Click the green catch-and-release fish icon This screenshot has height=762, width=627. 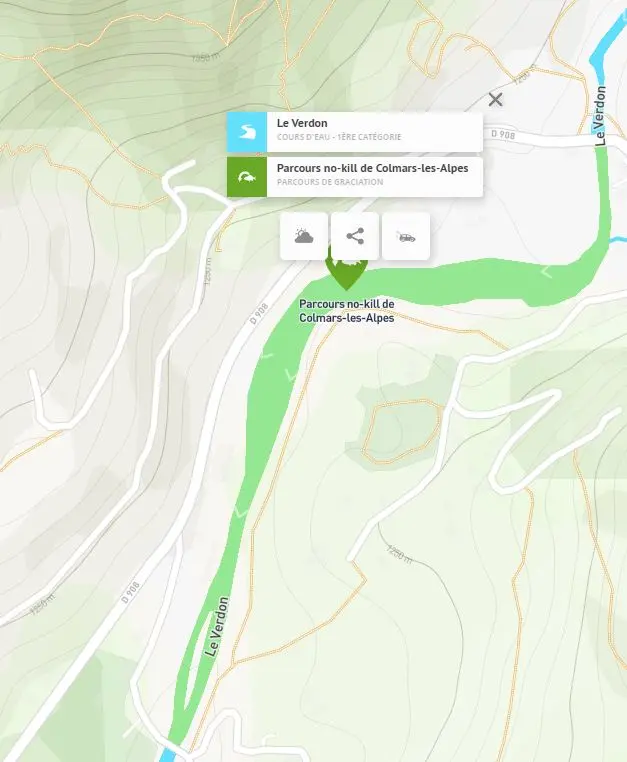point(247,177)
